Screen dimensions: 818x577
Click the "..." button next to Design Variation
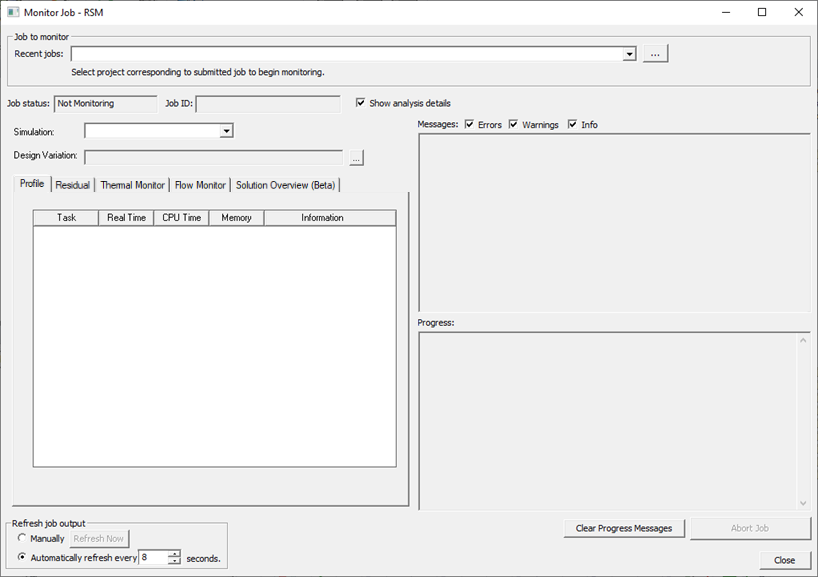coord(357,157)
